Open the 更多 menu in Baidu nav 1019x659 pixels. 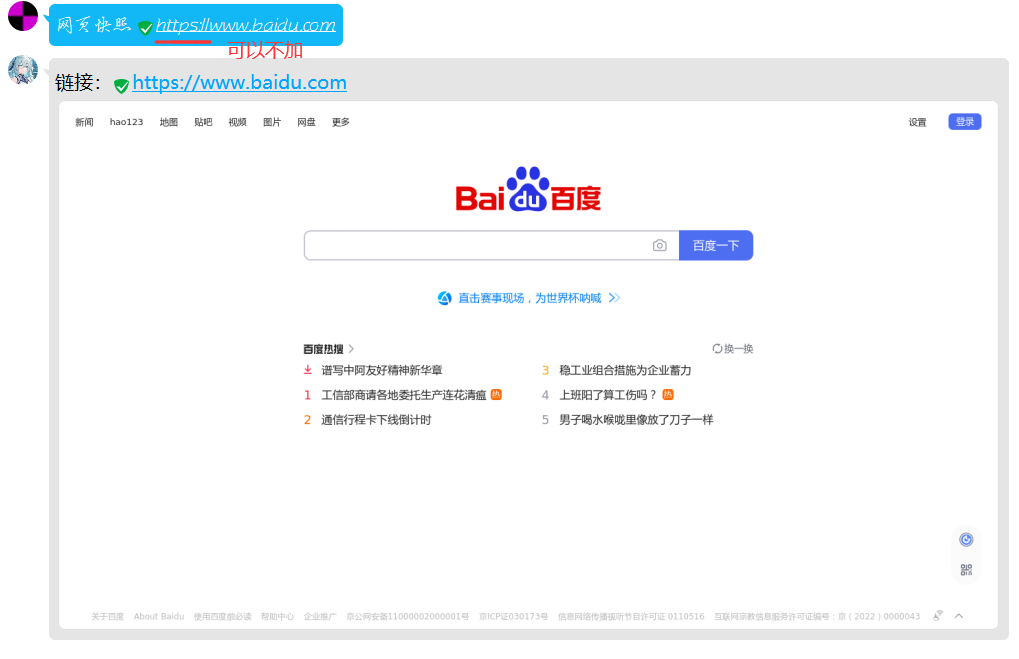pos(341,122)
